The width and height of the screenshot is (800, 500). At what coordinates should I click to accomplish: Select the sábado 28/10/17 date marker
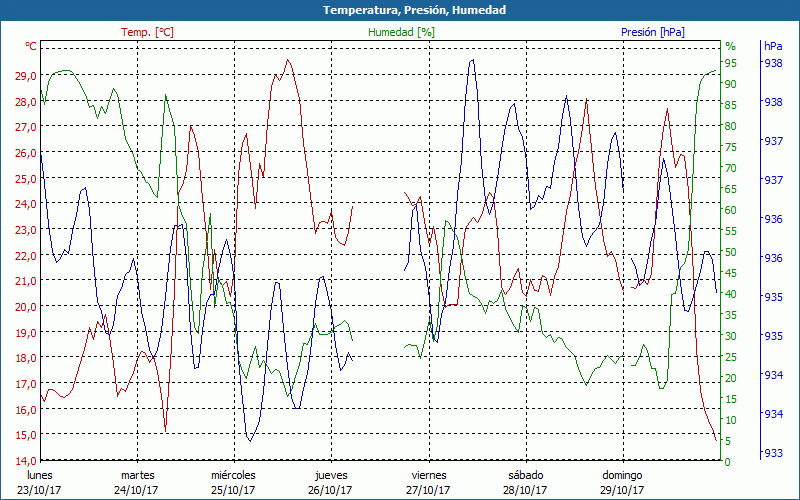[525, 482]
